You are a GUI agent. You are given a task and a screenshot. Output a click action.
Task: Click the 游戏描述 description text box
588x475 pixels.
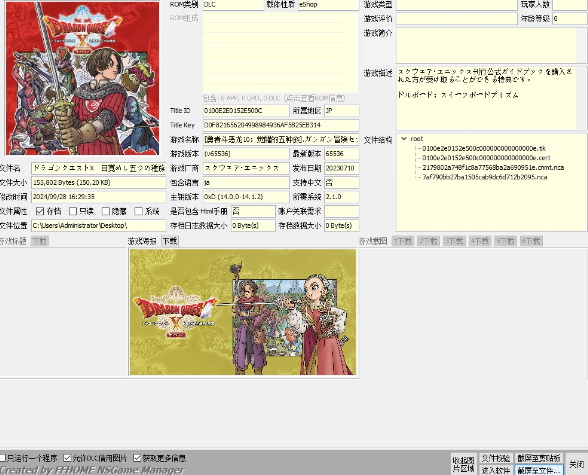[x=491, y=98]
